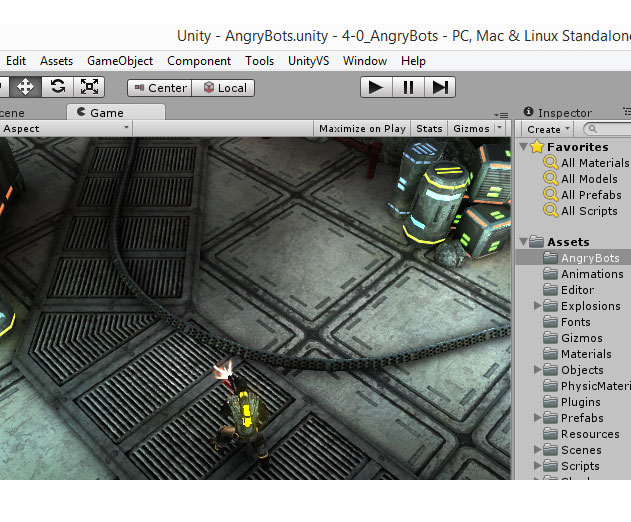Click the Favorites star icon
Viewport: 631px width, 522px height.
click(537, 146)
